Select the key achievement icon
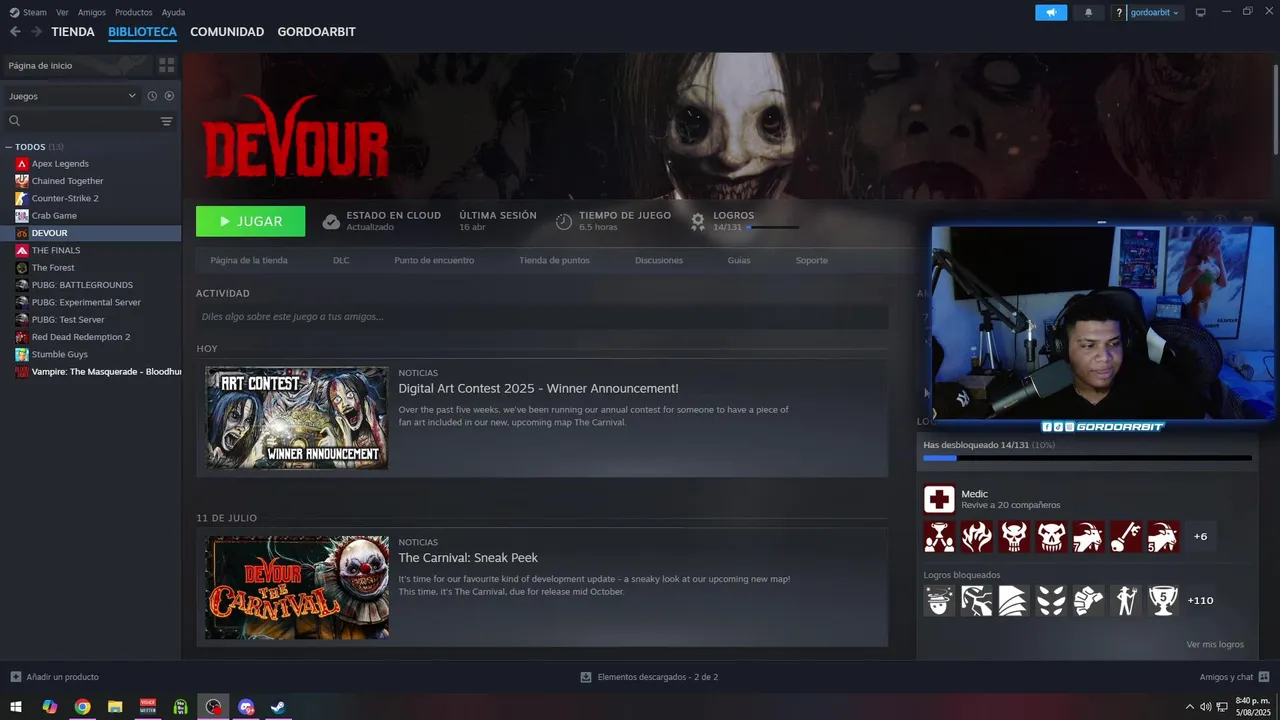This screenshot has height=720, width=1280. [1126, 537]
